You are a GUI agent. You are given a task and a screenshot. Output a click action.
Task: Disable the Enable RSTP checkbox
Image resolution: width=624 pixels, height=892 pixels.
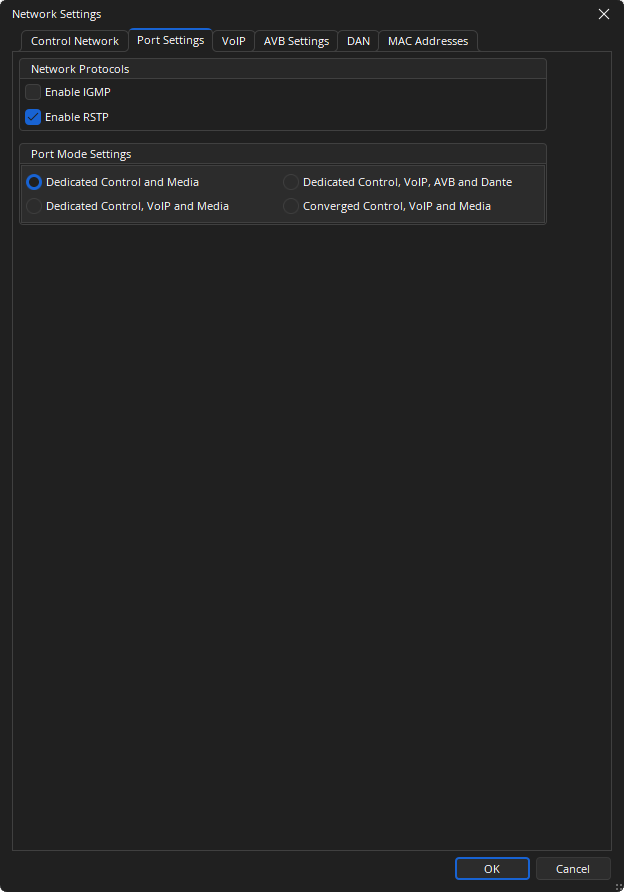coord(34,117)
